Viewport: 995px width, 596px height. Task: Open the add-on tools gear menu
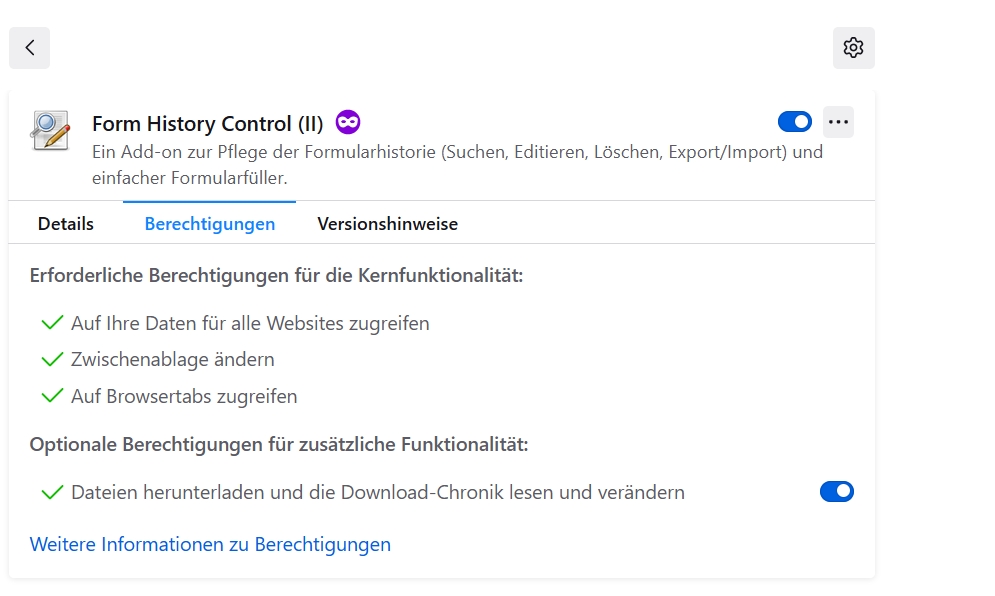click(x=853, y=48)
